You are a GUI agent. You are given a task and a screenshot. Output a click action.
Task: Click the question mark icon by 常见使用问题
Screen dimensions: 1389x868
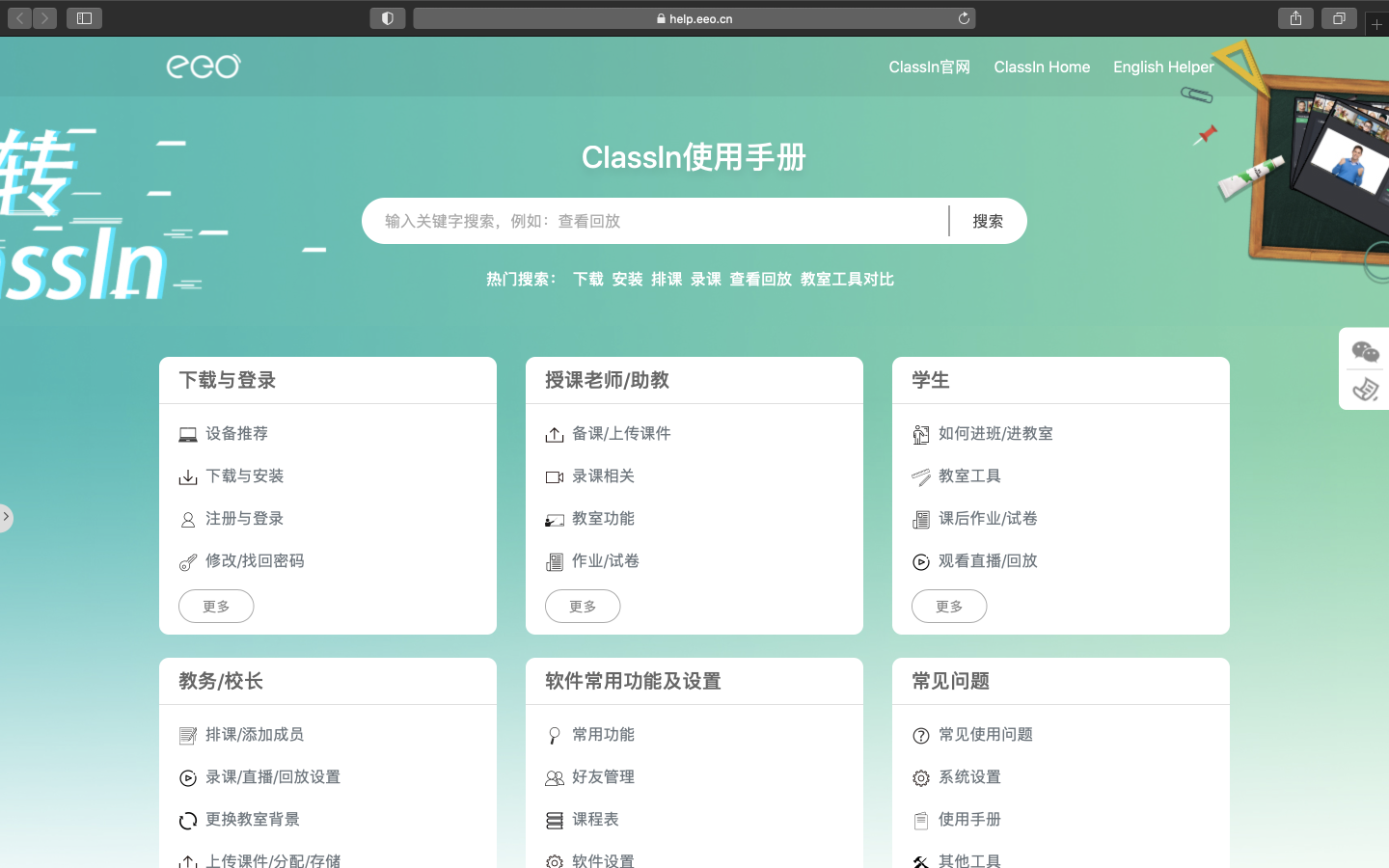point(921,734)
